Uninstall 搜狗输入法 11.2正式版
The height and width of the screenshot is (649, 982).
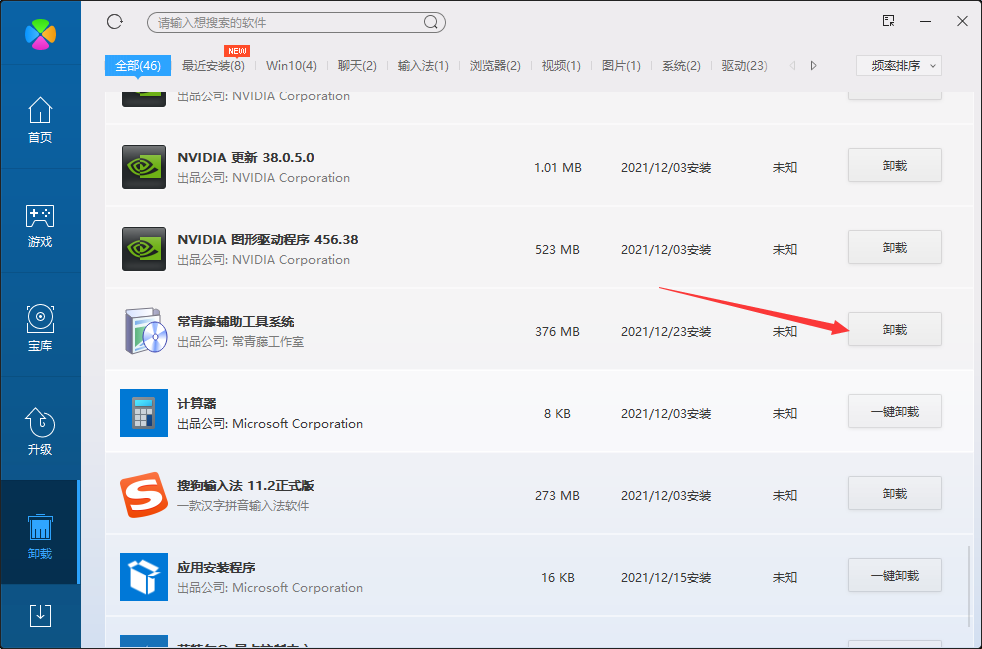coord(895,494)
